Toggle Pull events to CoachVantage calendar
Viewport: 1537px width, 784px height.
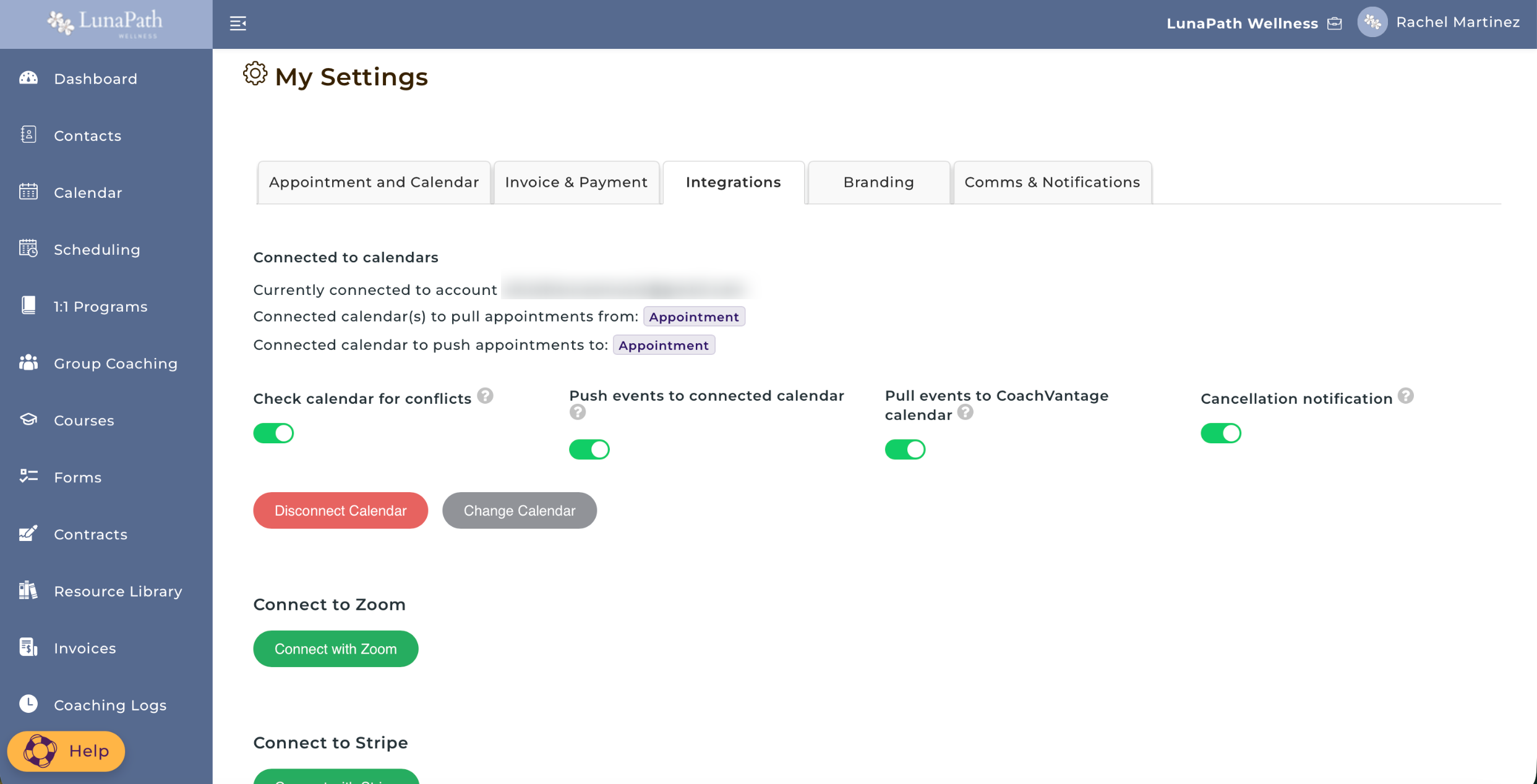[x=905, y=450]
